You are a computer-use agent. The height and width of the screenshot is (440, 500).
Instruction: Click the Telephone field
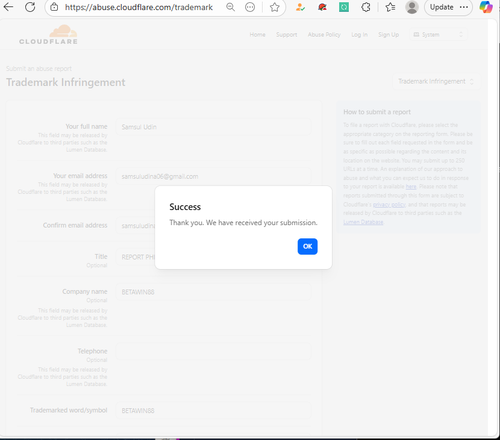213,352
